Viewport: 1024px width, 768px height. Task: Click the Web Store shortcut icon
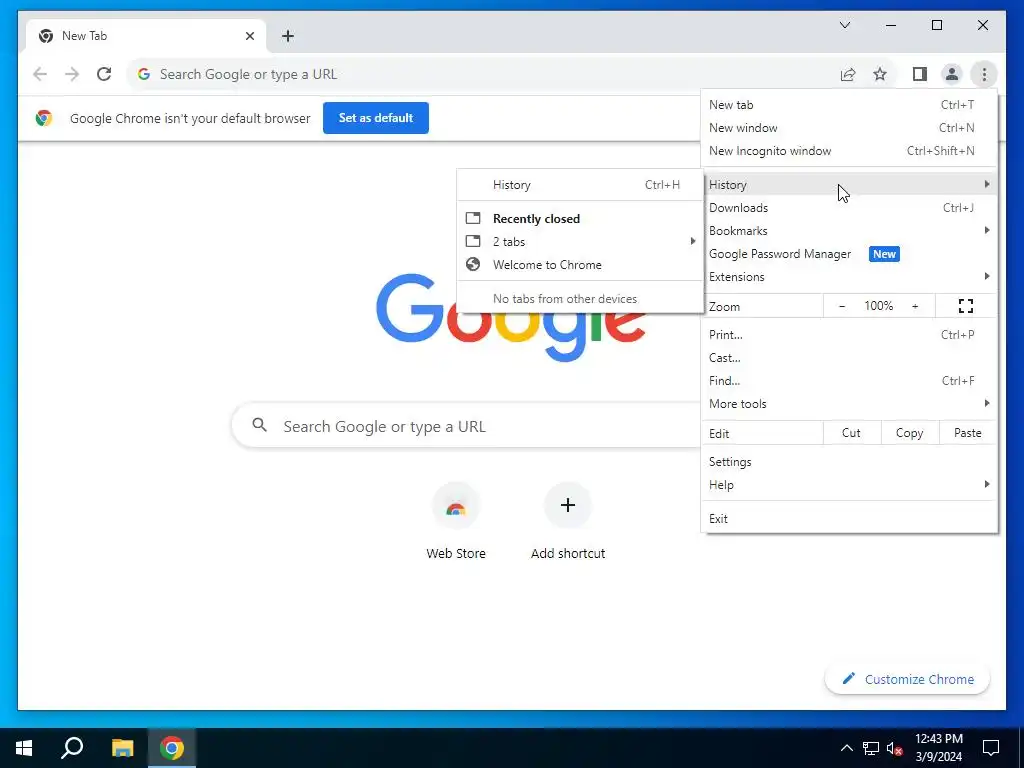(x=456, y=505)
